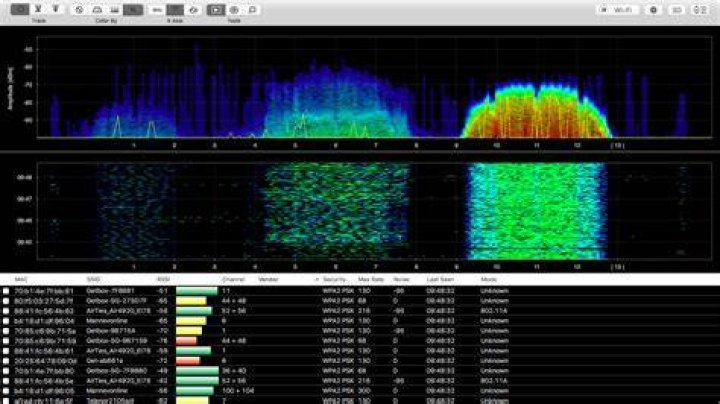The width and height of the screenshot is (720, 404).
Task: Open the comment bubble tool in Tools
Action: [252, 10]
